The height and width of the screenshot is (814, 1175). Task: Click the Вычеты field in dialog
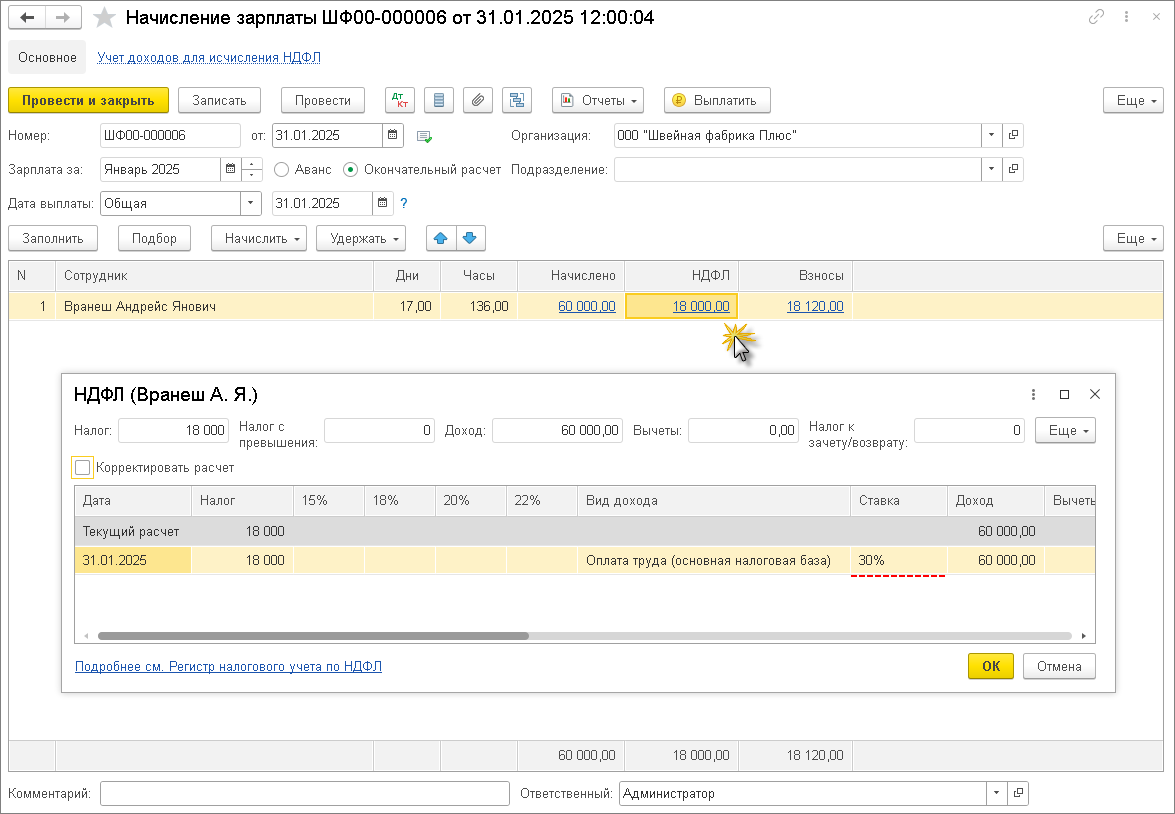(743, 430)
